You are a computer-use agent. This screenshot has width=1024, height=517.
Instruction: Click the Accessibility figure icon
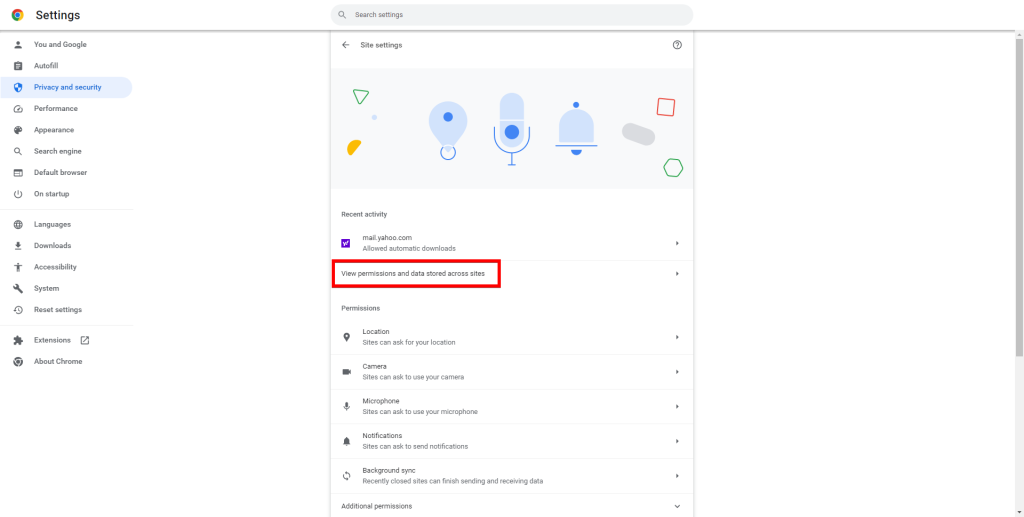point(18,267)
